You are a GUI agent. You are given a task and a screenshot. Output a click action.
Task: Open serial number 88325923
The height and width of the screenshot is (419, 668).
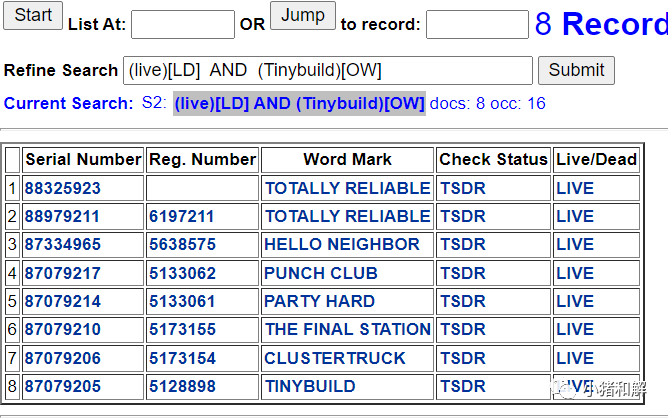click(63, 188)
